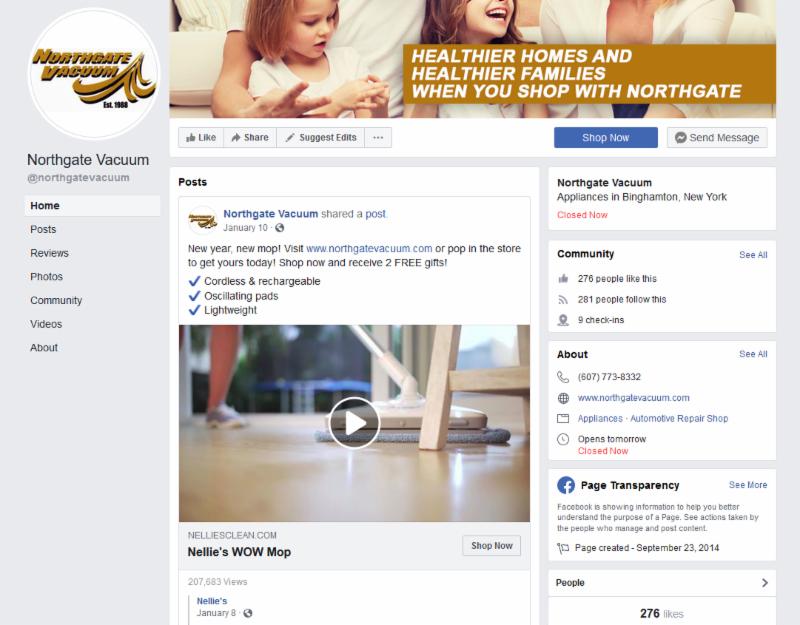The height and width of the screenshot is (625, 800).
Task: Click Shop Now under Nellie's WOW Mop
Action: click(x=491, y=545)
